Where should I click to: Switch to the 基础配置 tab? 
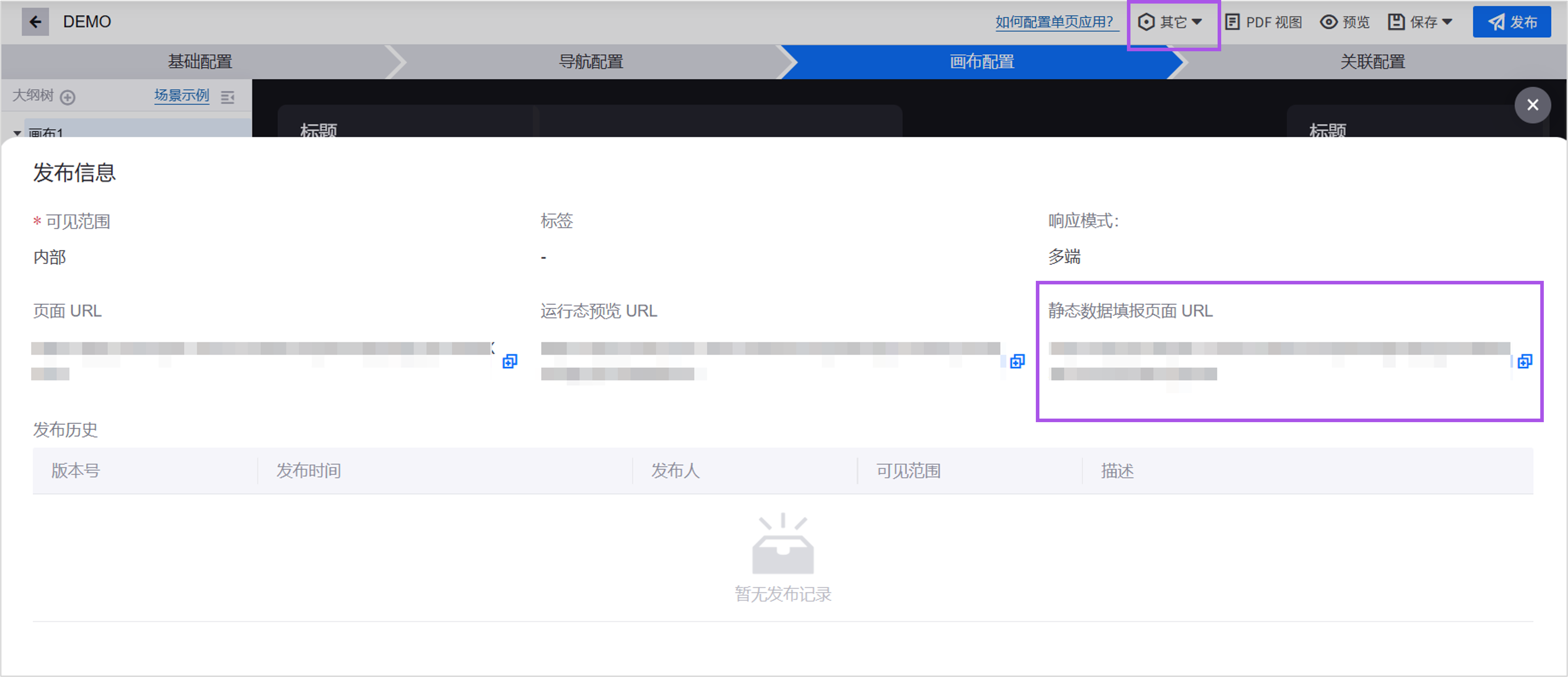[x=199, y=62]
